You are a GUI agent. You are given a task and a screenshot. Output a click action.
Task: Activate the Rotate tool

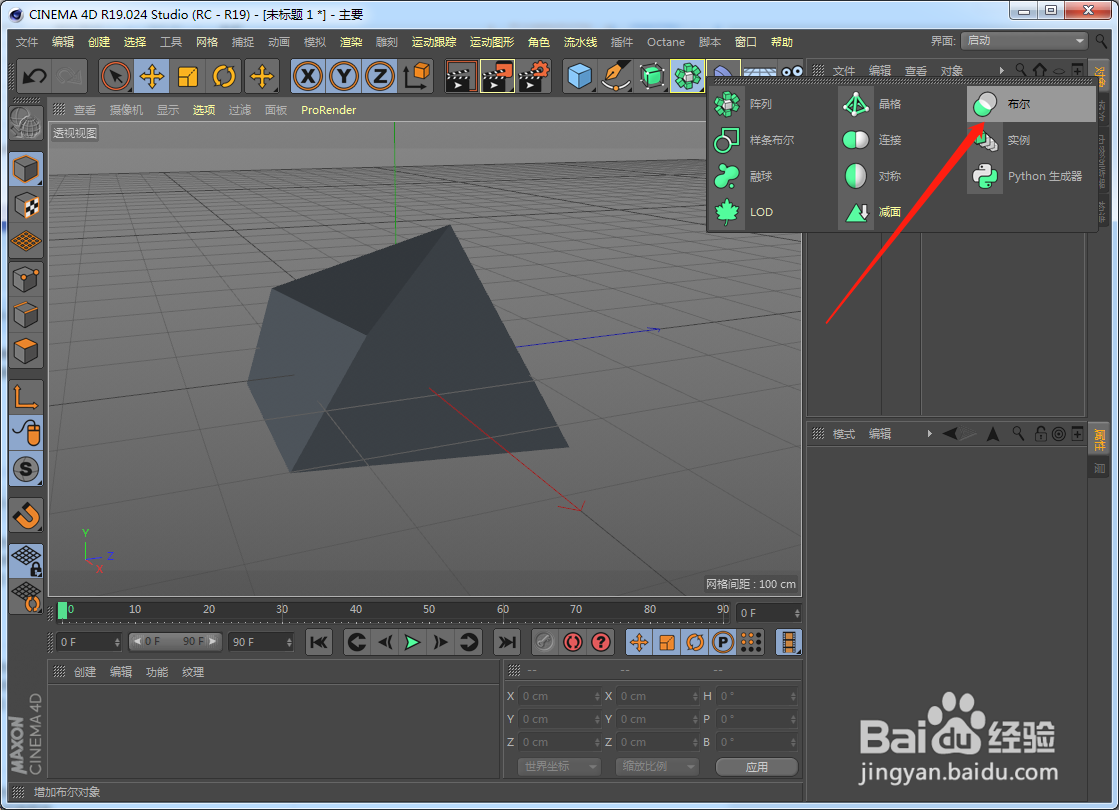point(224,76)
